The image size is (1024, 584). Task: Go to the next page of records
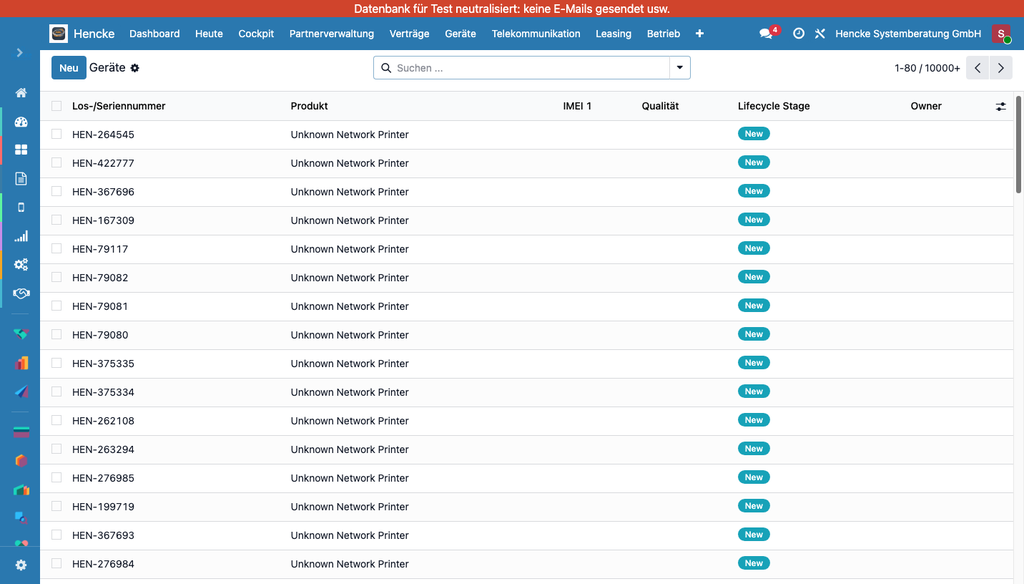click(x=1001, y=68)
